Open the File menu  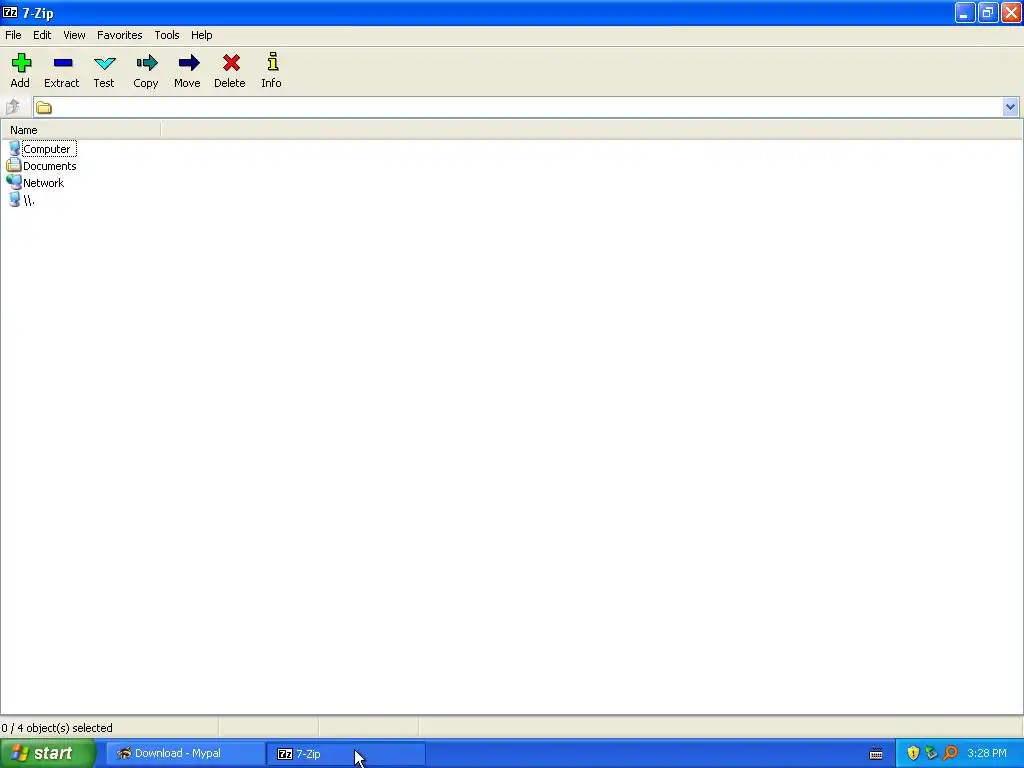[x=13, y=35]
